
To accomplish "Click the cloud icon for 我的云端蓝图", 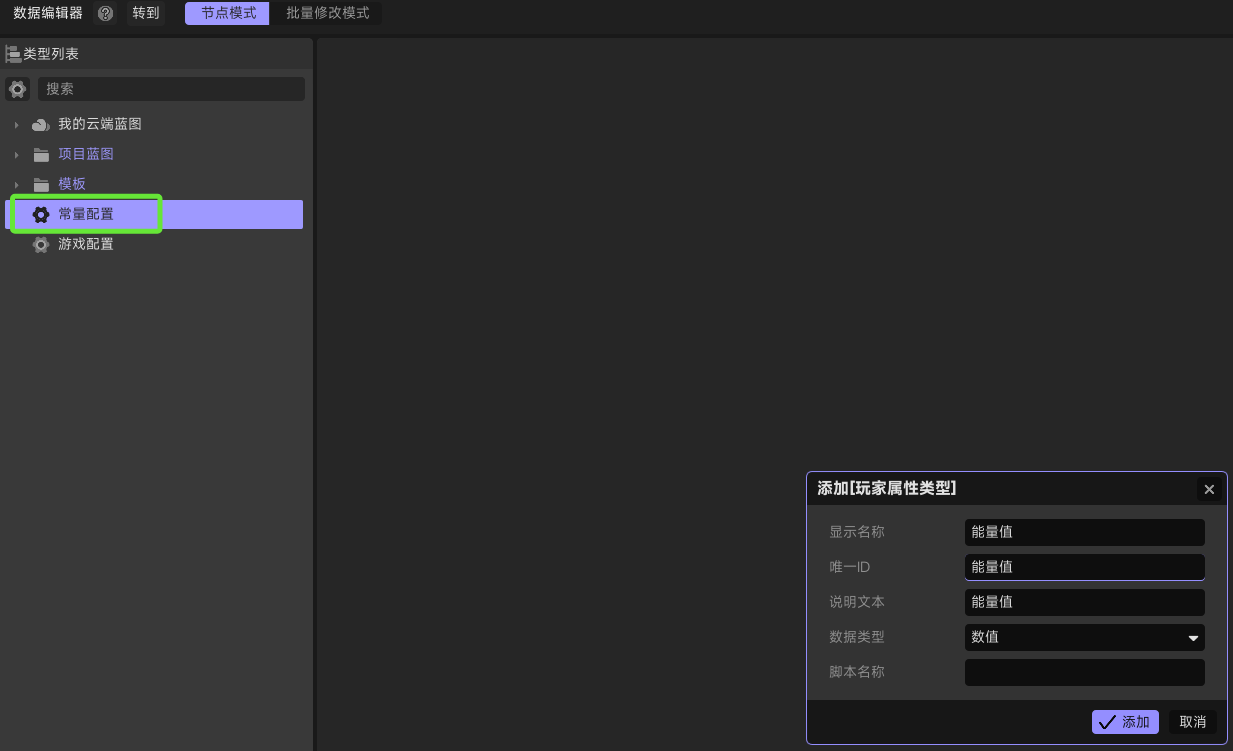I will click(x=41, y=125).
